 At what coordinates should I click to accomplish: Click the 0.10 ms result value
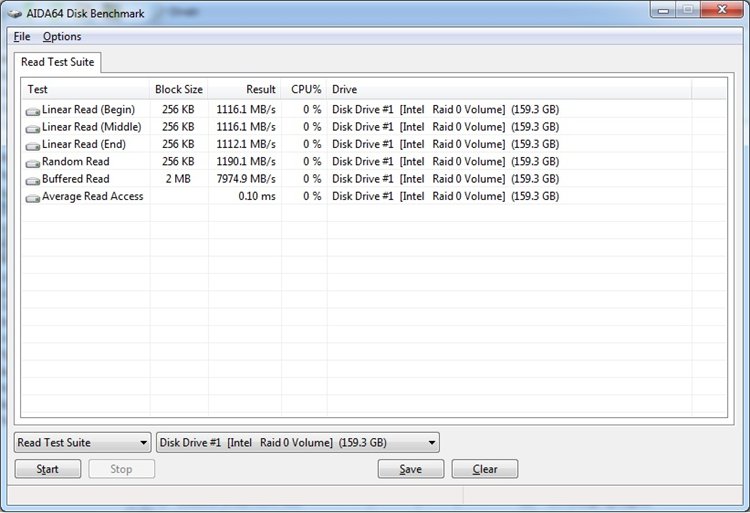click(257, 196)
